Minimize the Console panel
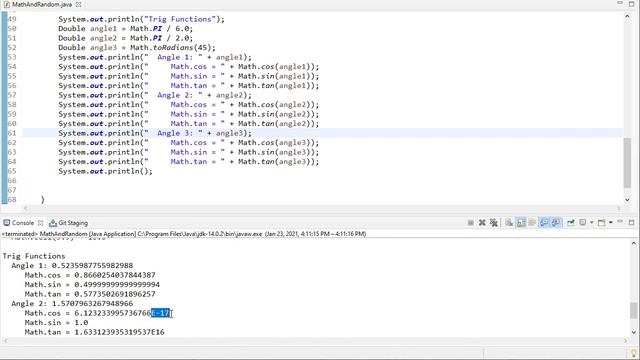This screenshot has width=640, height=360. [620, 222]
